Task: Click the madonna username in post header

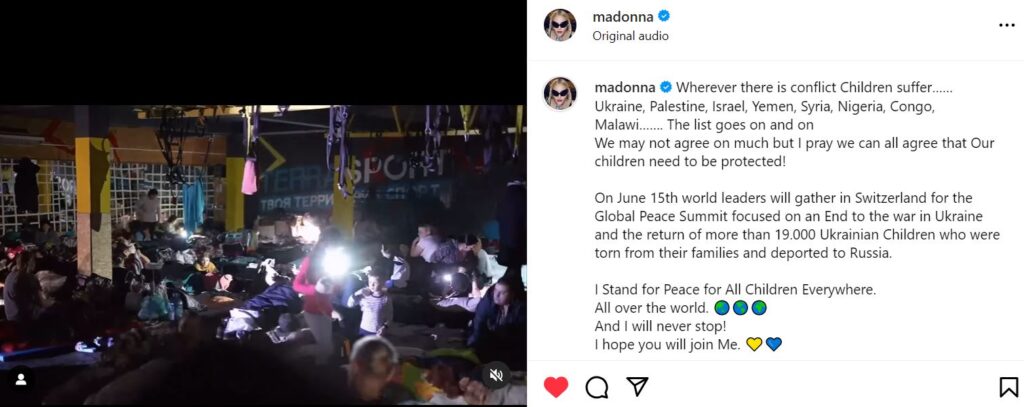Action: (x=622, y=16)
